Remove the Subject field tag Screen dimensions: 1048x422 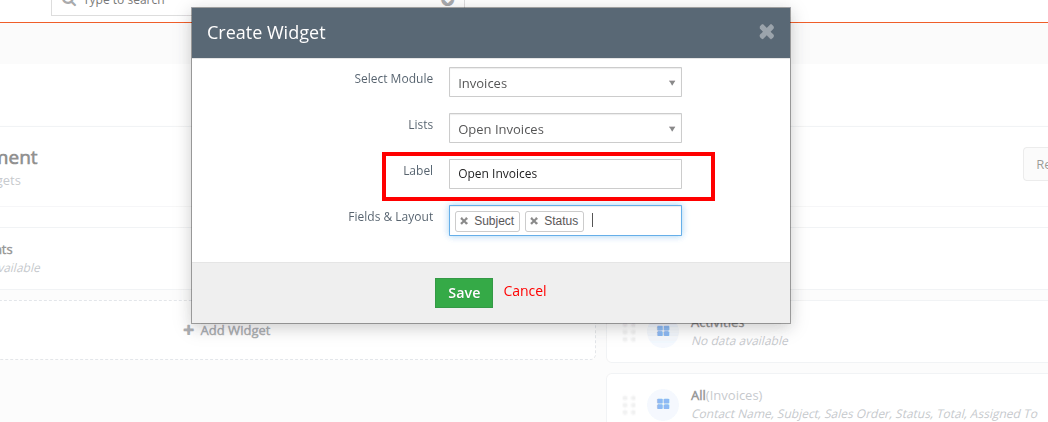click(464, 221)
